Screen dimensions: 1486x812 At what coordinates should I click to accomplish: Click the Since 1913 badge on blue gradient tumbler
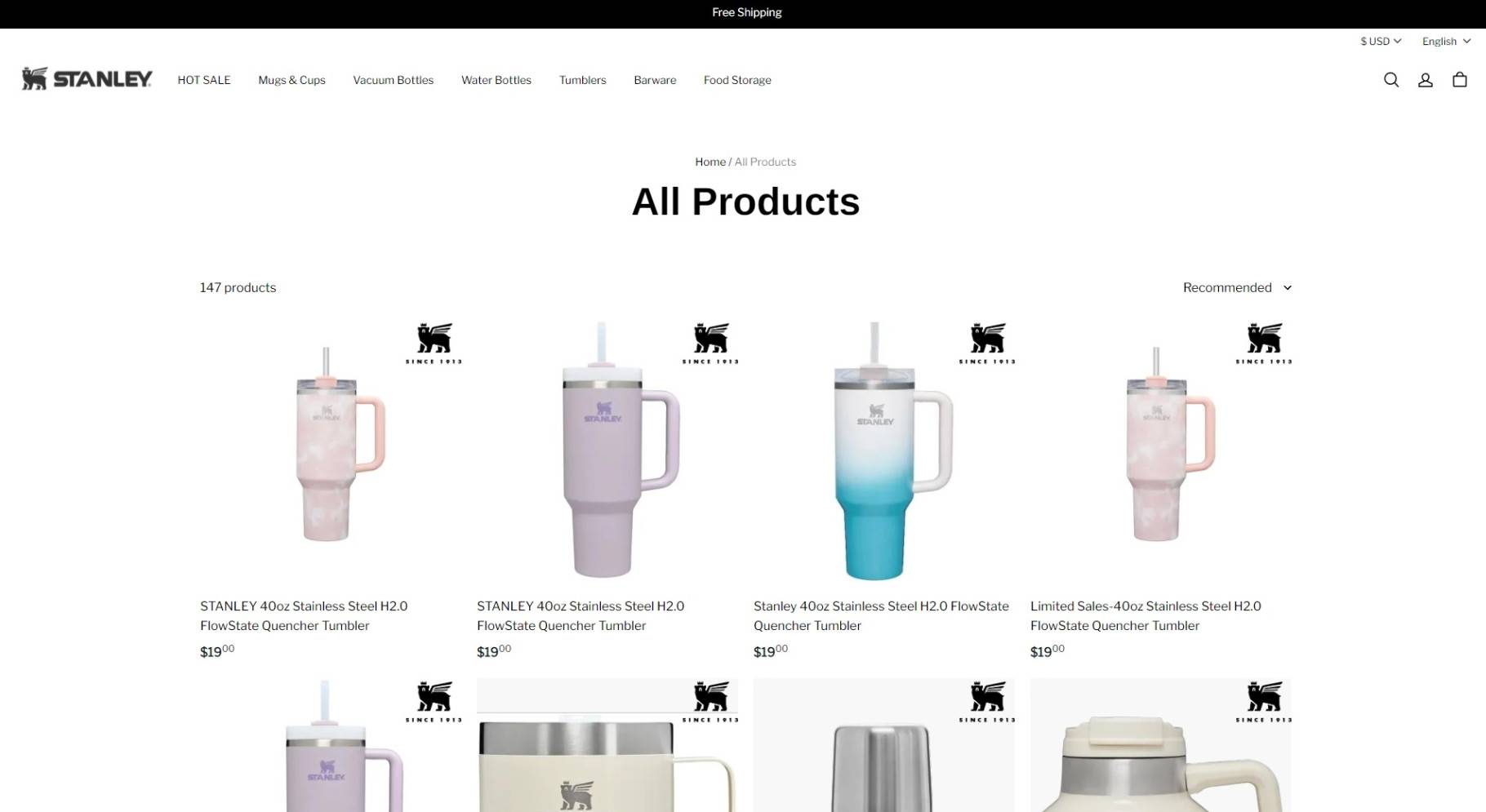click(x=987, y=344)
